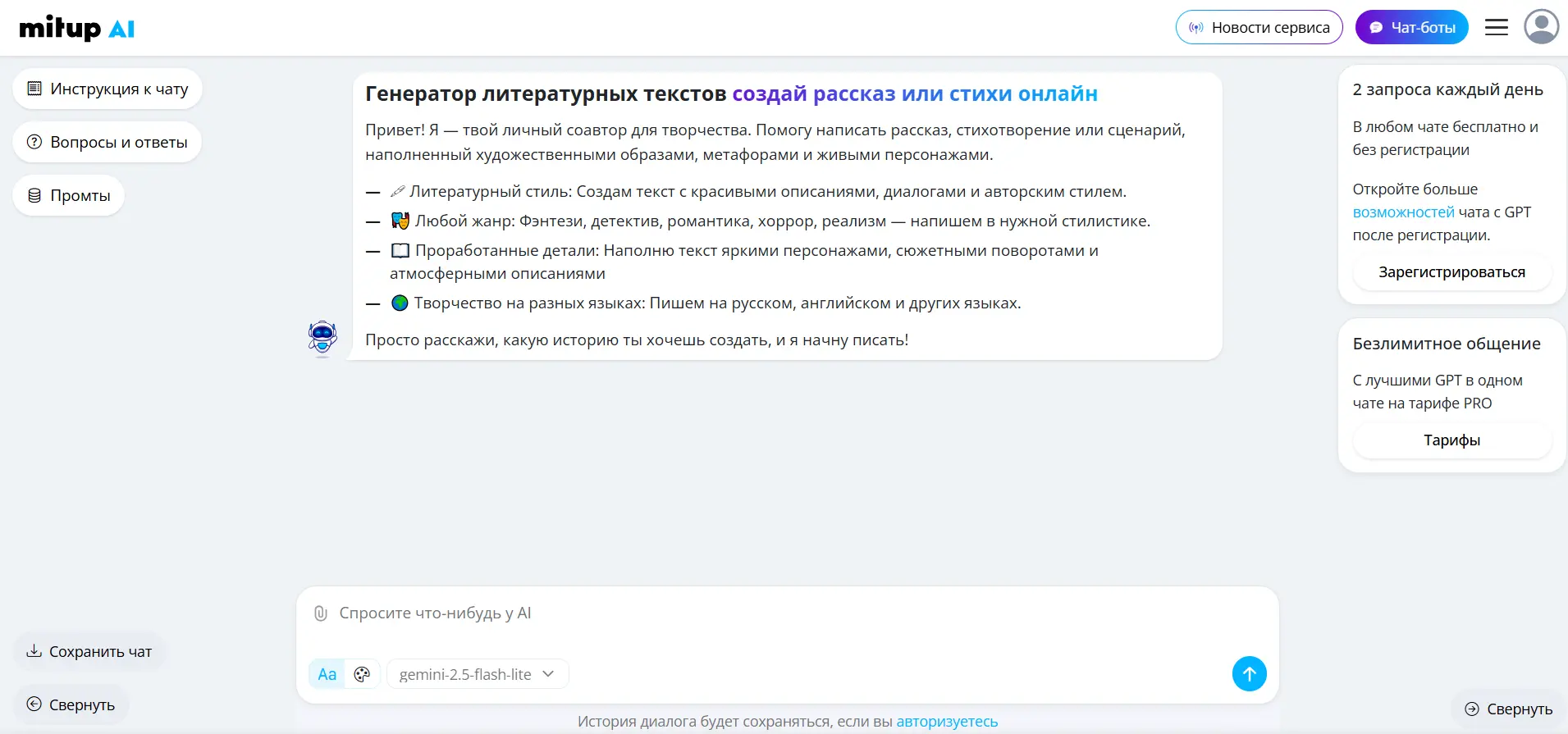This screenshot has height=734, width=1568.
Task: Click the Тарифы button
Action: [1451, 440]
